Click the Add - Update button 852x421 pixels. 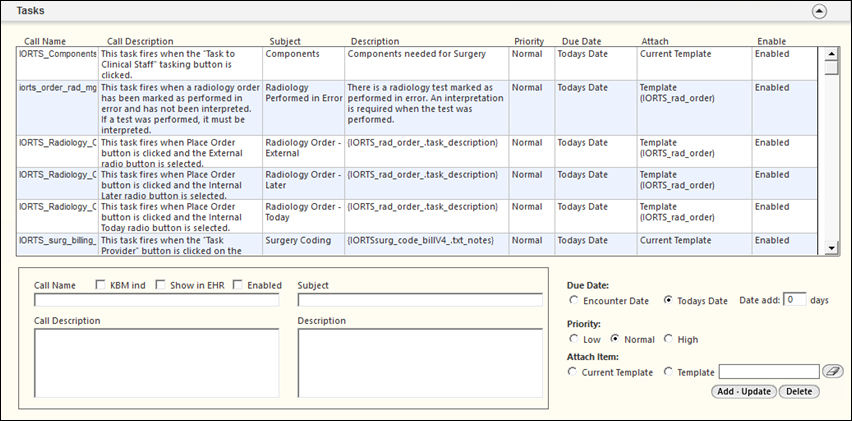[744, 391]
